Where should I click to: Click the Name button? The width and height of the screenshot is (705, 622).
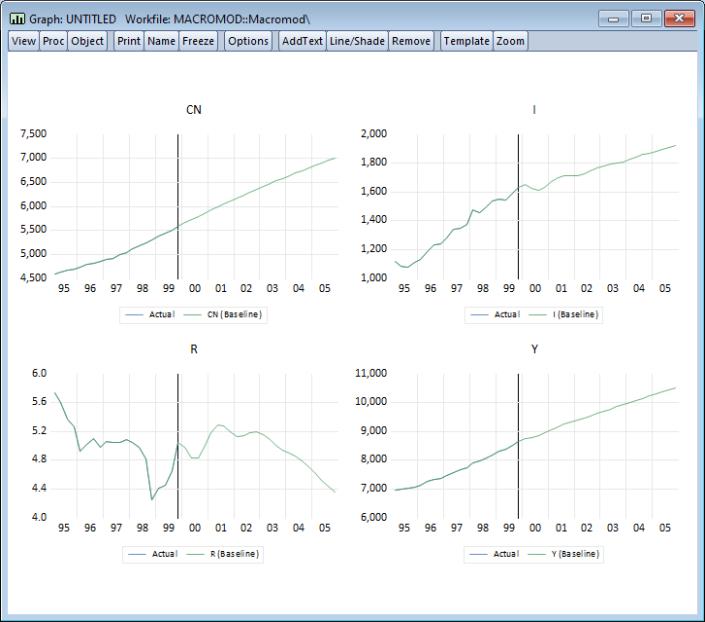point(161,41)
